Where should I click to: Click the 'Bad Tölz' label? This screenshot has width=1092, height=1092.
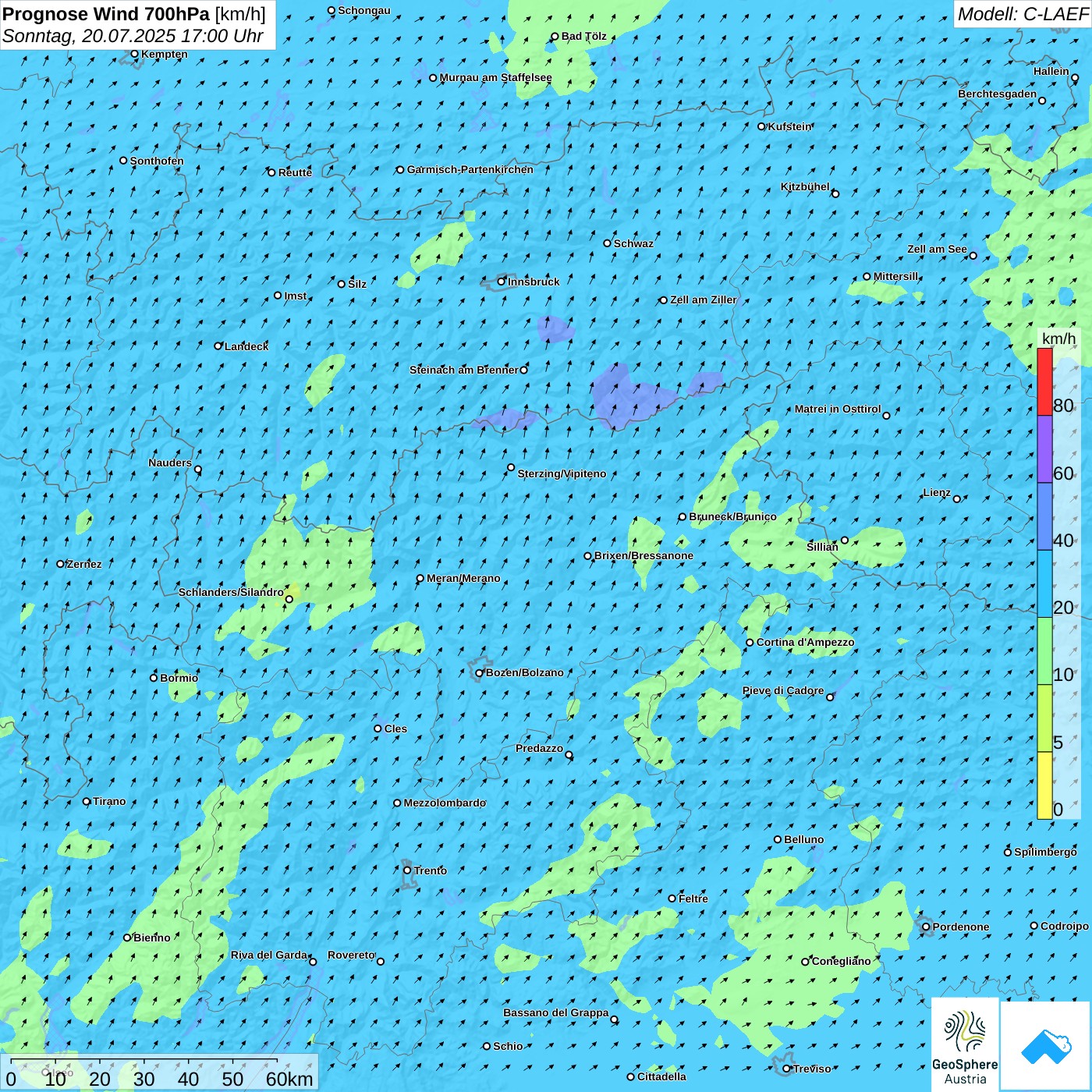pos(584,36)
